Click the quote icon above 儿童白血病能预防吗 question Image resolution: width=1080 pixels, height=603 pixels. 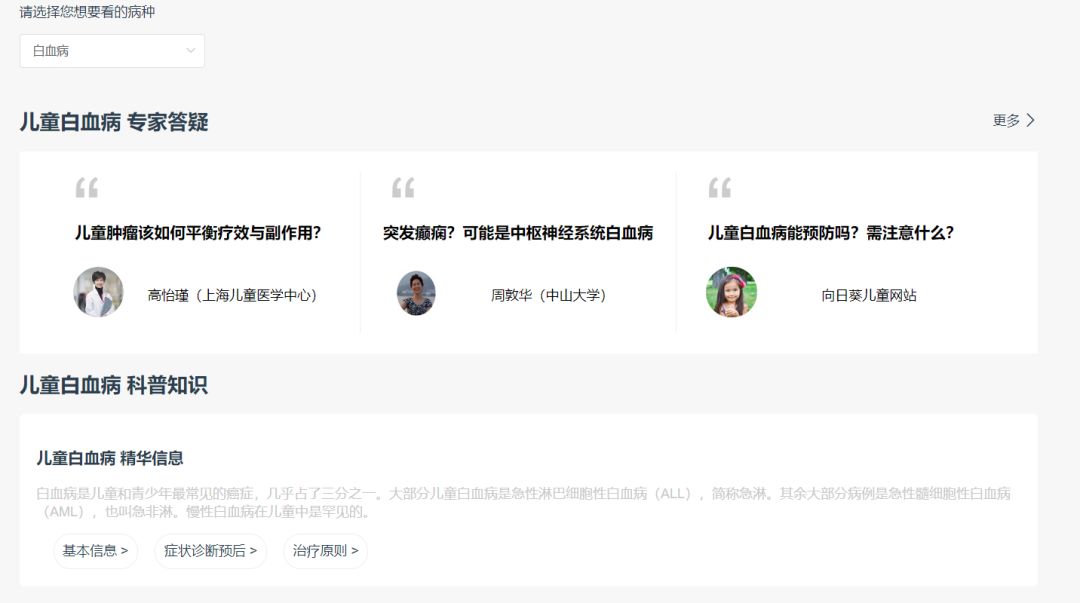click(x=720, y=190)
